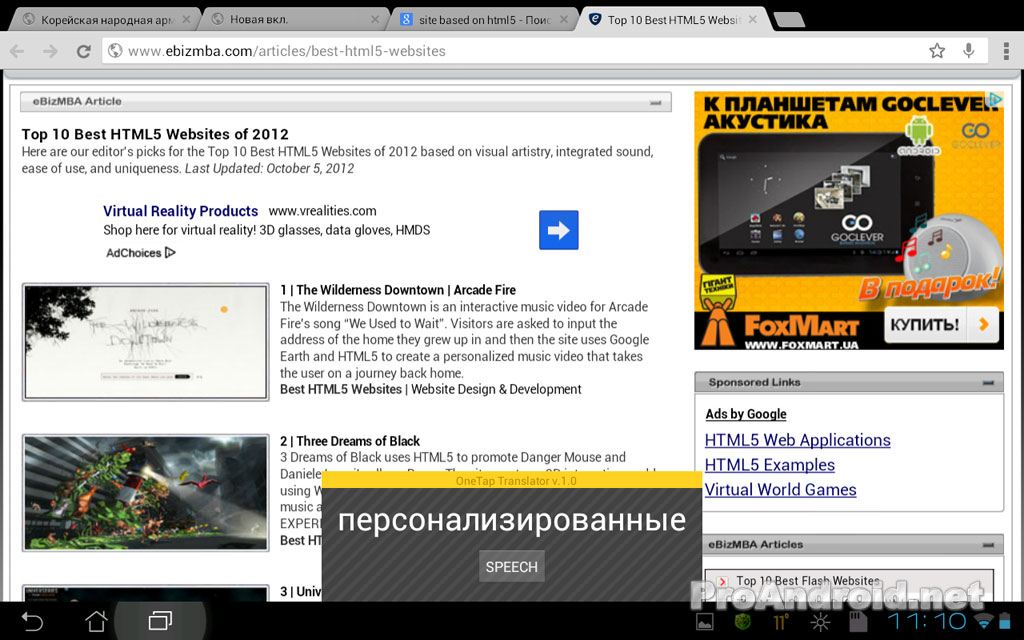Click brightness sun icon in status bar

point(820,622)
